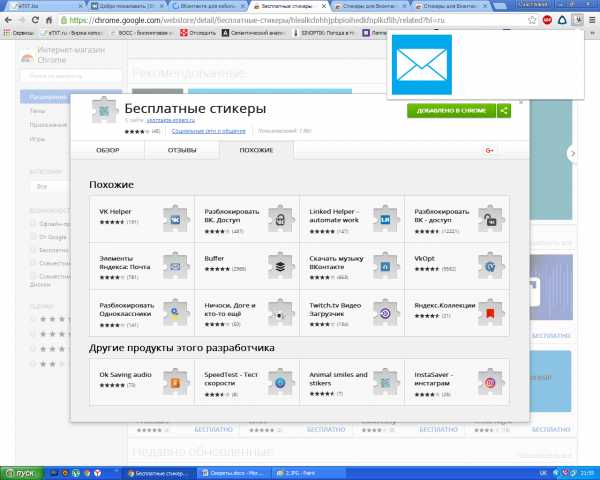
Task: Activate the Бесплатные стикеры browser tab
Action: tap(290, 6)
